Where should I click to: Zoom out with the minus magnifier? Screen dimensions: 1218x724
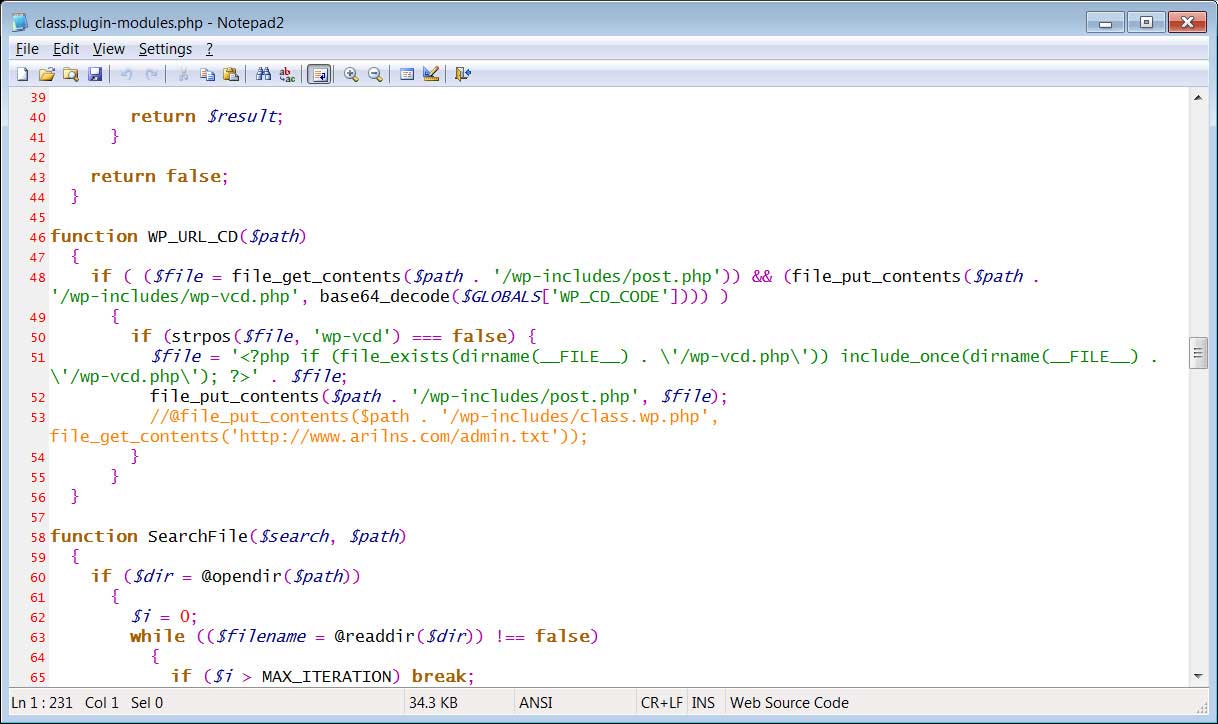coord(375,74)
